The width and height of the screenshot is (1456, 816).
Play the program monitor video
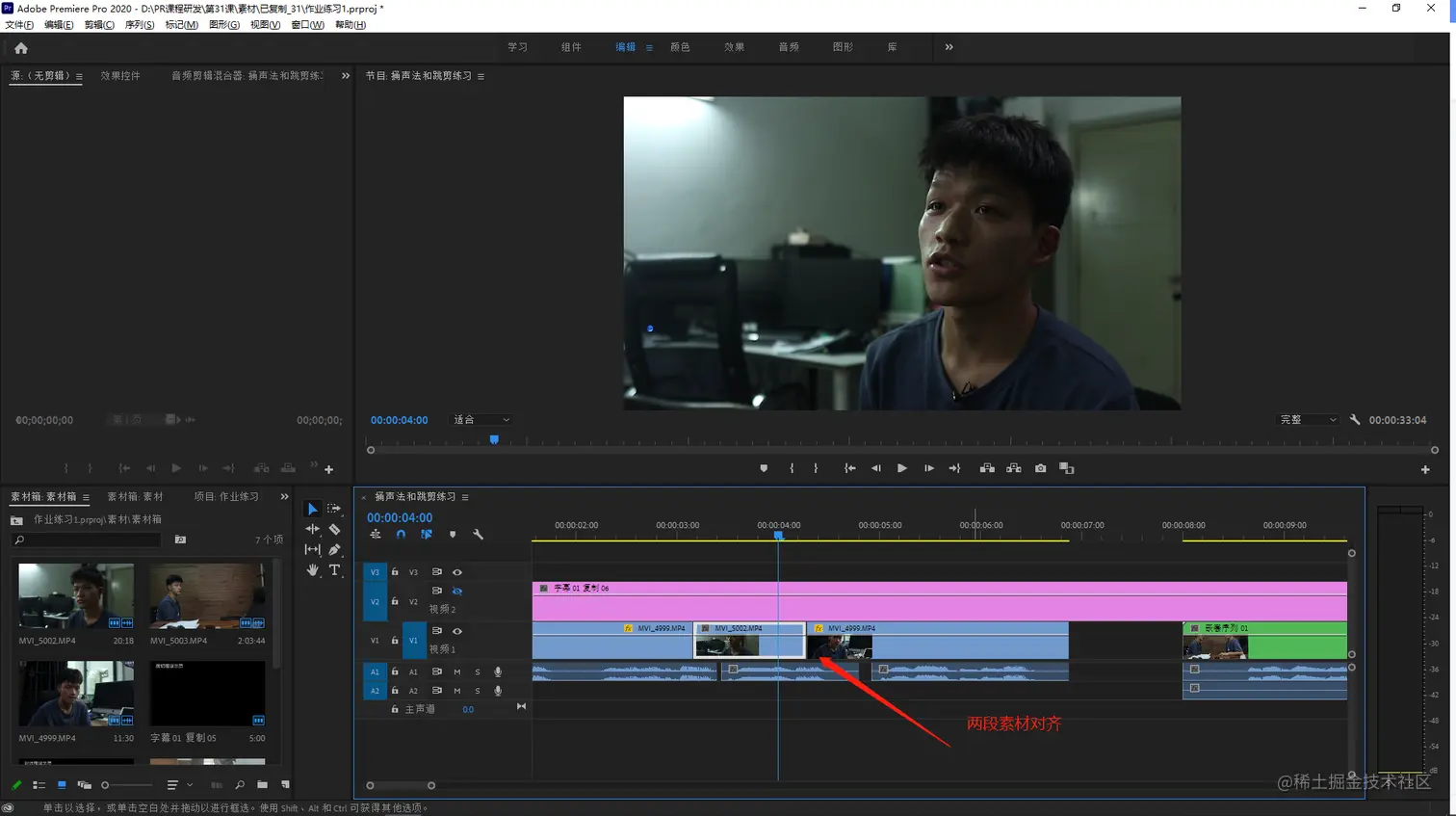point(901,468)
